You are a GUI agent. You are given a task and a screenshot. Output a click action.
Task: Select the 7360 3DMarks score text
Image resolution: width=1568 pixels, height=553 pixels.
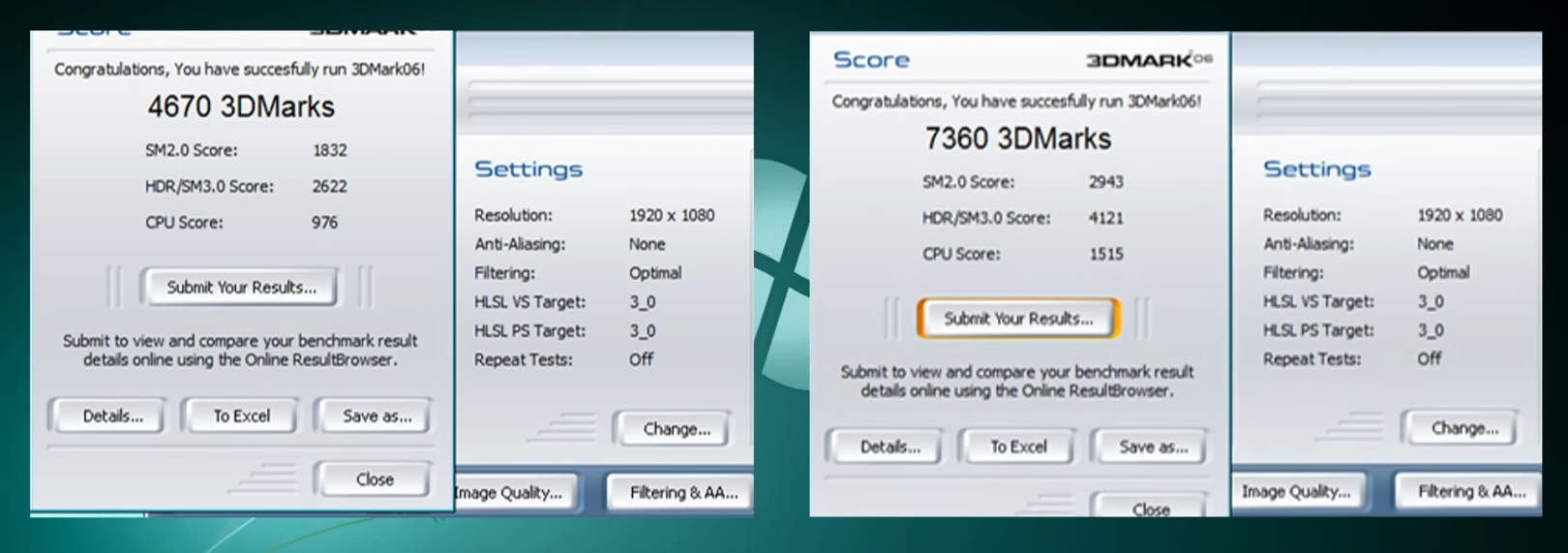[x=1018, y=138]
